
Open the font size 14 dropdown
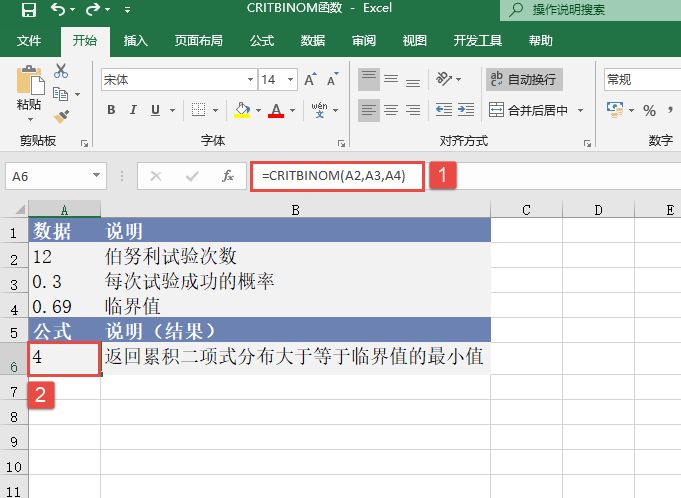coord(291,80)
